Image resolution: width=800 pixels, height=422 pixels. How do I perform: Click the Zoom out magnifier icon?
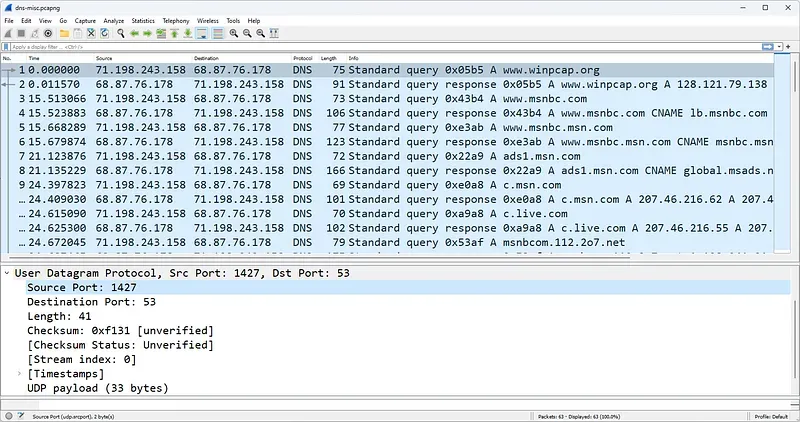[247, 33]
